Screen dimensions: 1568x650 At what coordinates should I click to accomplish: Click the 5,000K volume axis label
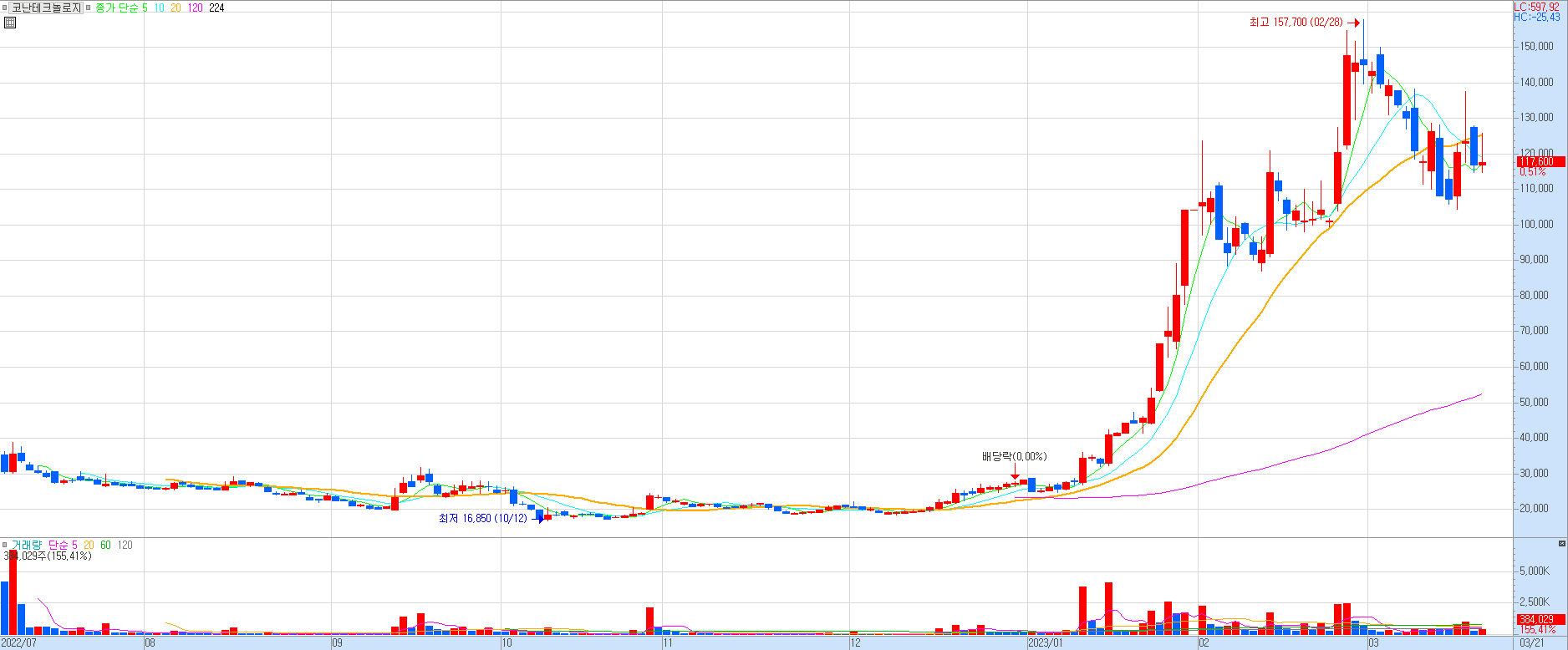pos(1535,571)
